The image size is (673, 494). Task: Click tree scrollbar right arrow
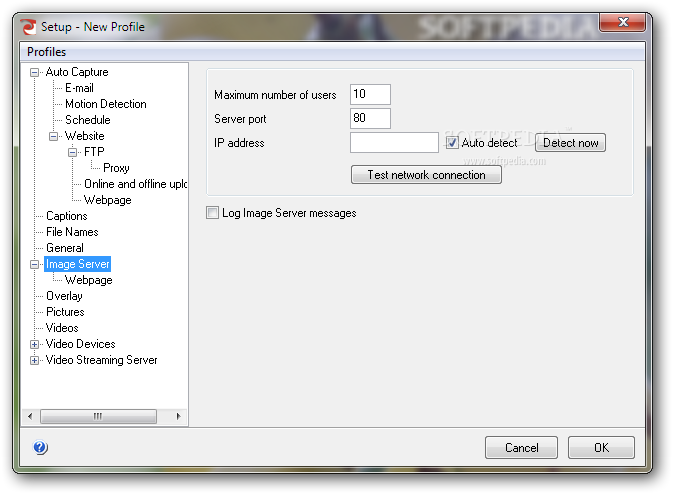click(x=179, y=416)
